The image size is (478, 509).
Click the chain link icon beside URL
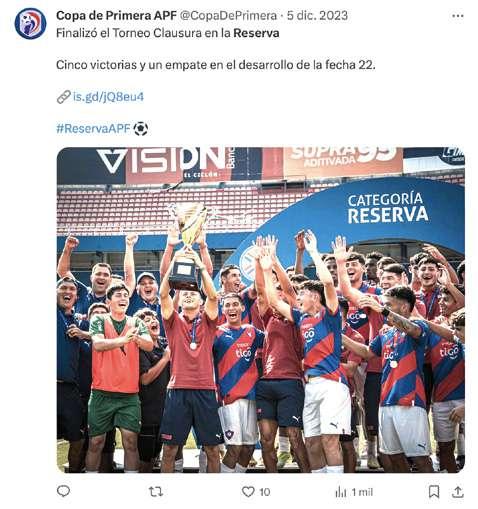click(x=63, y=97)
